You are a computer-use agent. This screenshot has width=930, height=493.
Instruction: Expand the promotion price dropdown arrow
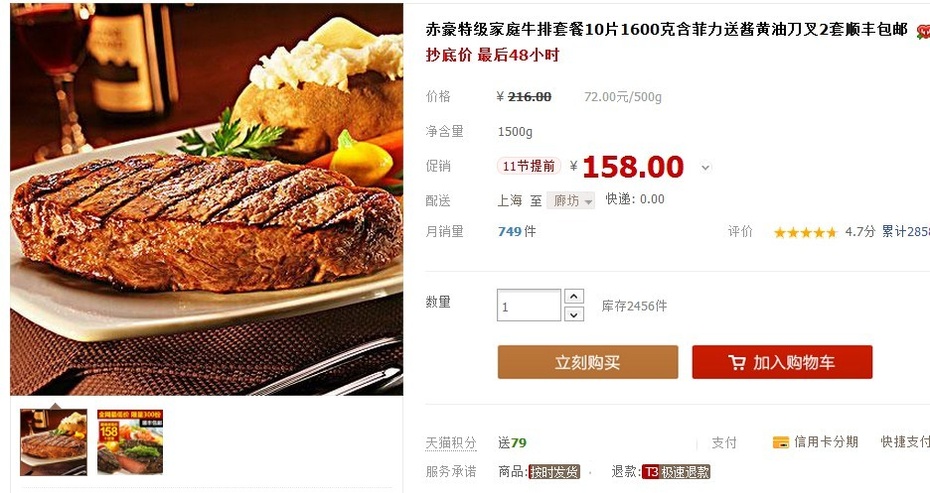tap(705, 168)
